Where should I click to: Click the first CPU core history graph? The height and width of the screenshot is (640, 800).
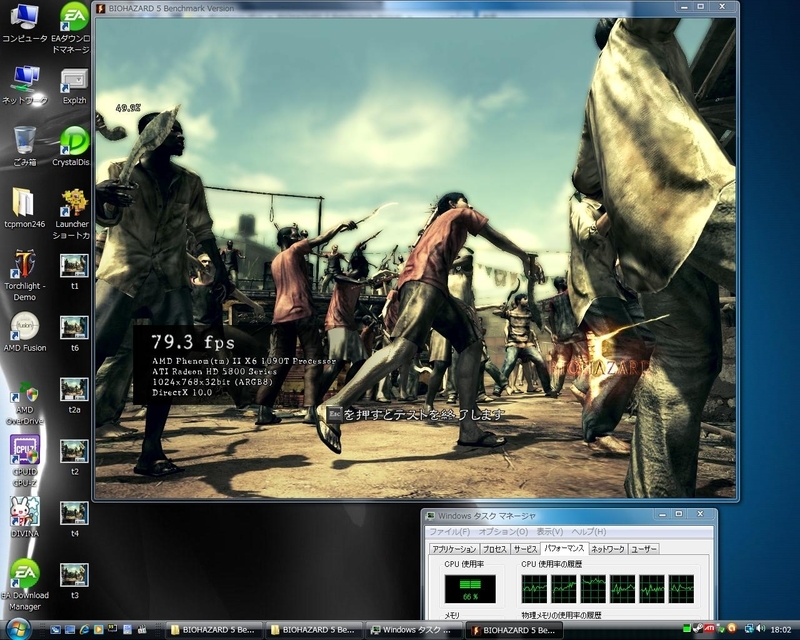[x=534, y=588]
